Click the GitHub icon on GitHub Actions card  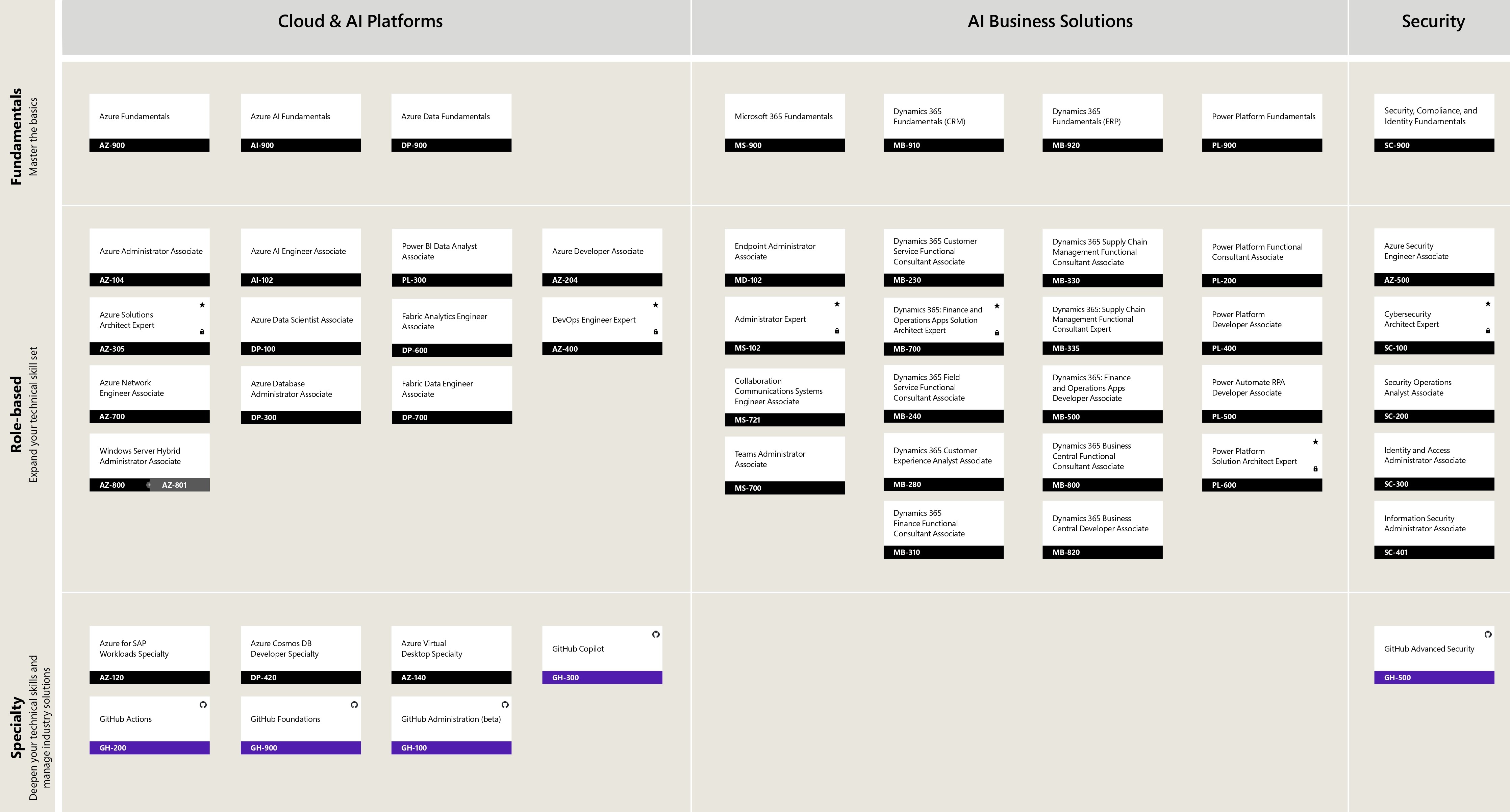coord(203,705)
